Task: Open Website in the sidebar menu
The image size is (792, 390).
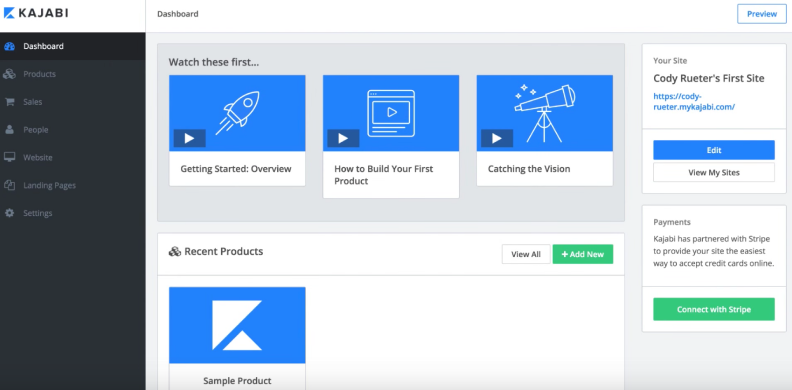Action: 73,158
